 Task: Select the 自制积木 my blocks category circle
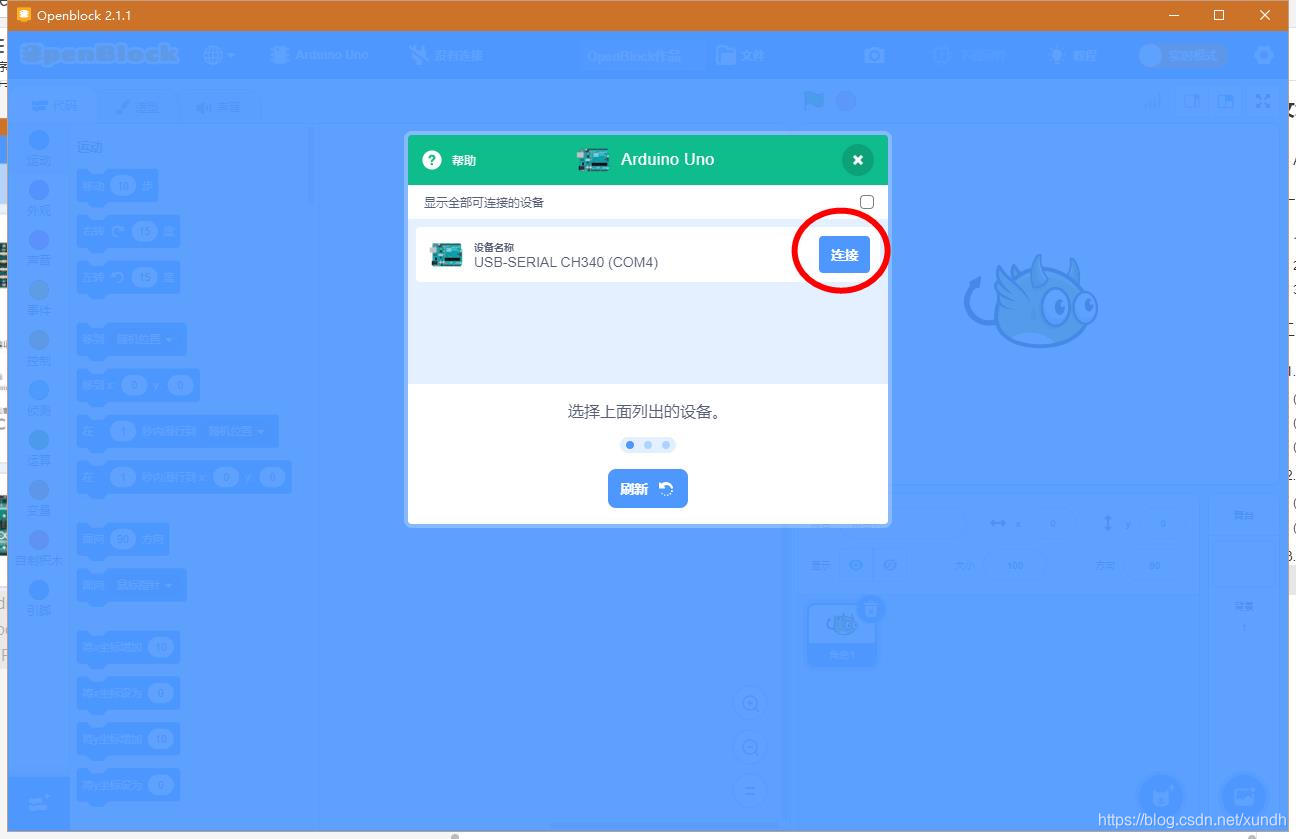[x=38, y=540]
